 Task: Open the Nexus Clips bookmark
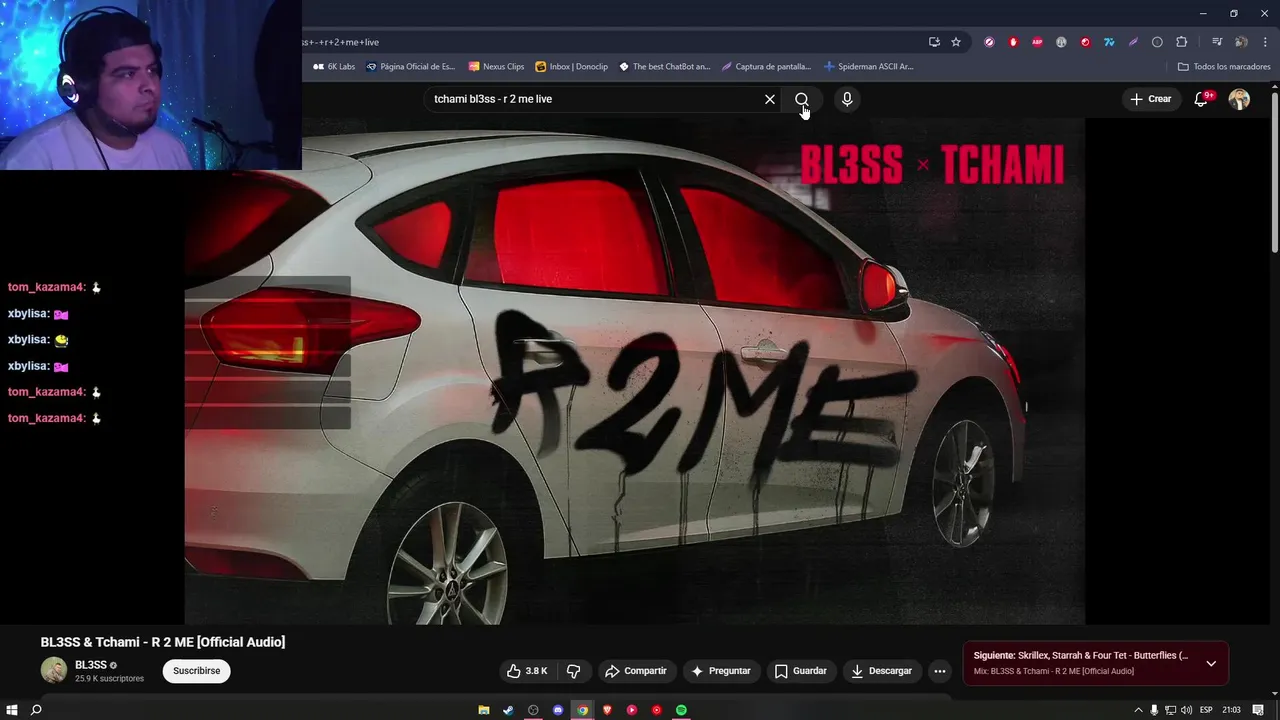(x=496, y=67)
